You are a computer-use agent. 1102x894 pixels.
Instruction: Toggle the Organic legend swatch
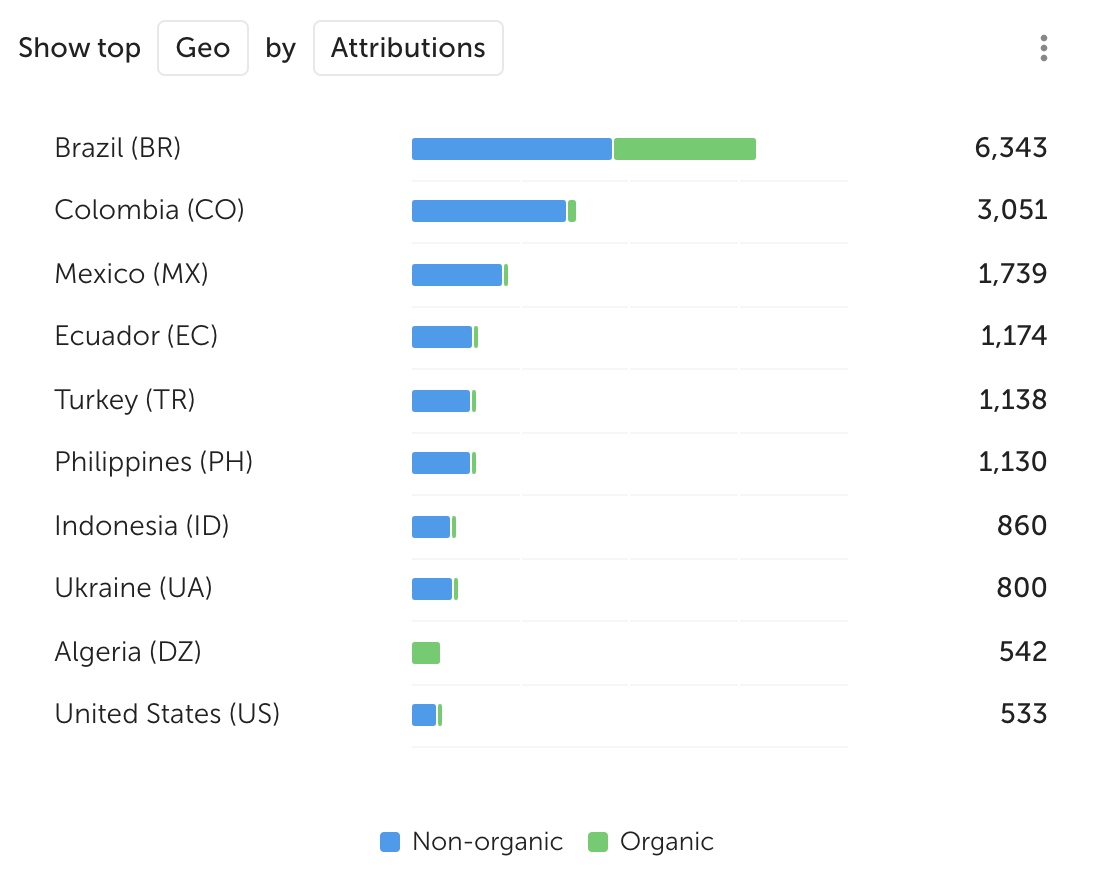pyautogui.click(x=598, y=842)
